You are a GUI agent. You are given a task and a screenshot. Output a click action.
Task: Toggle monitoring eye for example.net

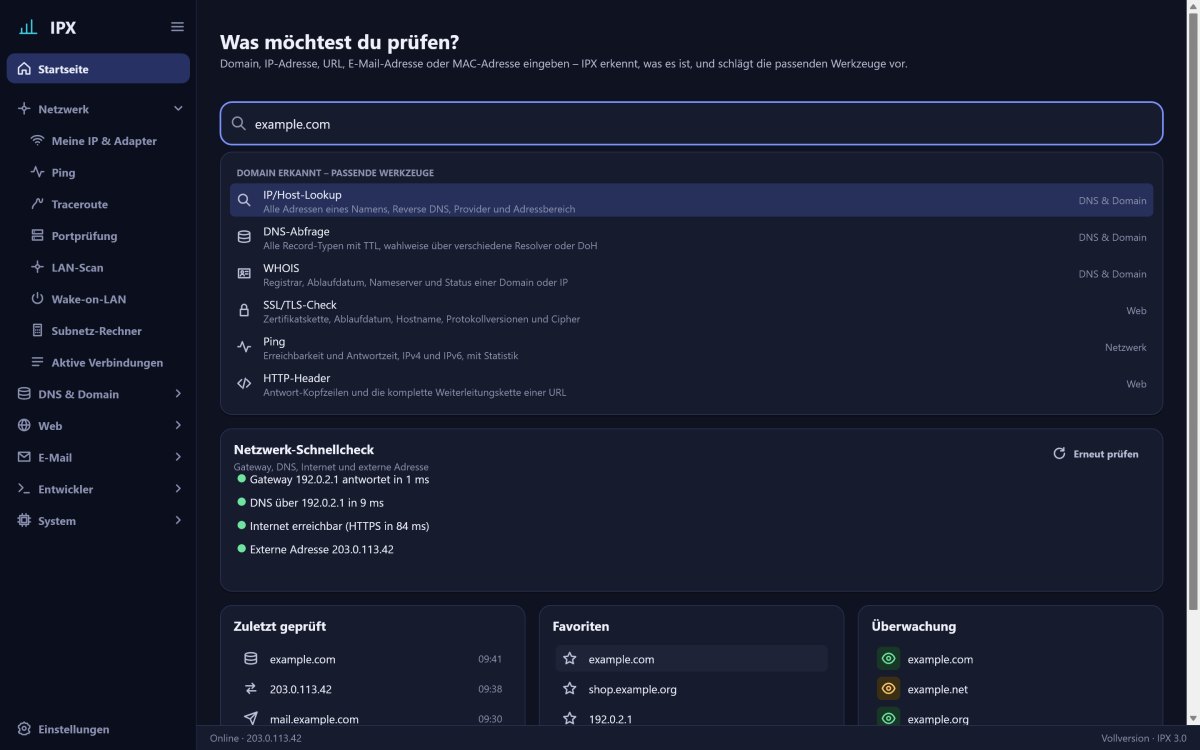888,689
